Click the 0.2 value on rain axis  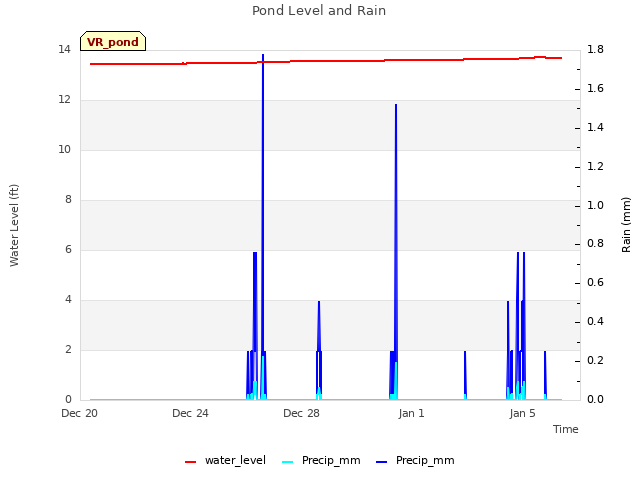click(x=595, y=360)
